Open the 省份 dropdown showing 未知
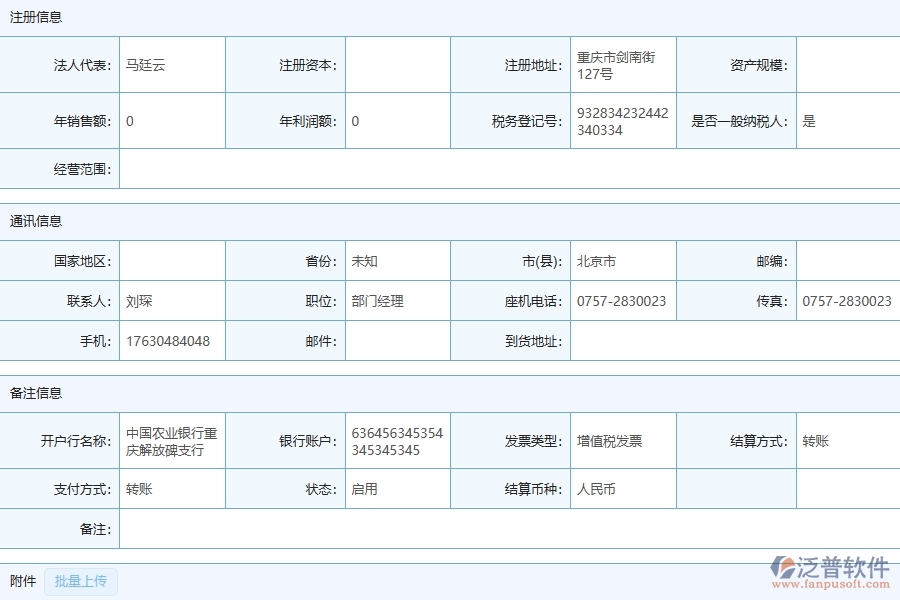The width and height of the screenshot is (900, 600). tap(398, 261)
